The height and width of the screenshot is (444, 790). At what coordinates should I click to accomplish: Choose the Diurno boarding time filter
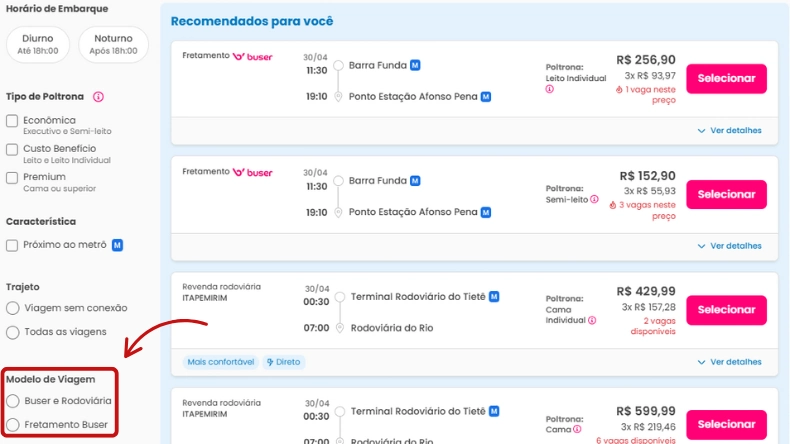click(x=38, y=44)
